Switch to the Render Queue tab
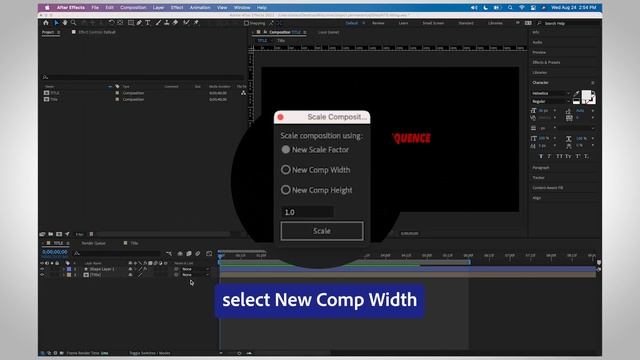This screenshot has width=640, height=360. pyautogui.click(x=93, y=243)
